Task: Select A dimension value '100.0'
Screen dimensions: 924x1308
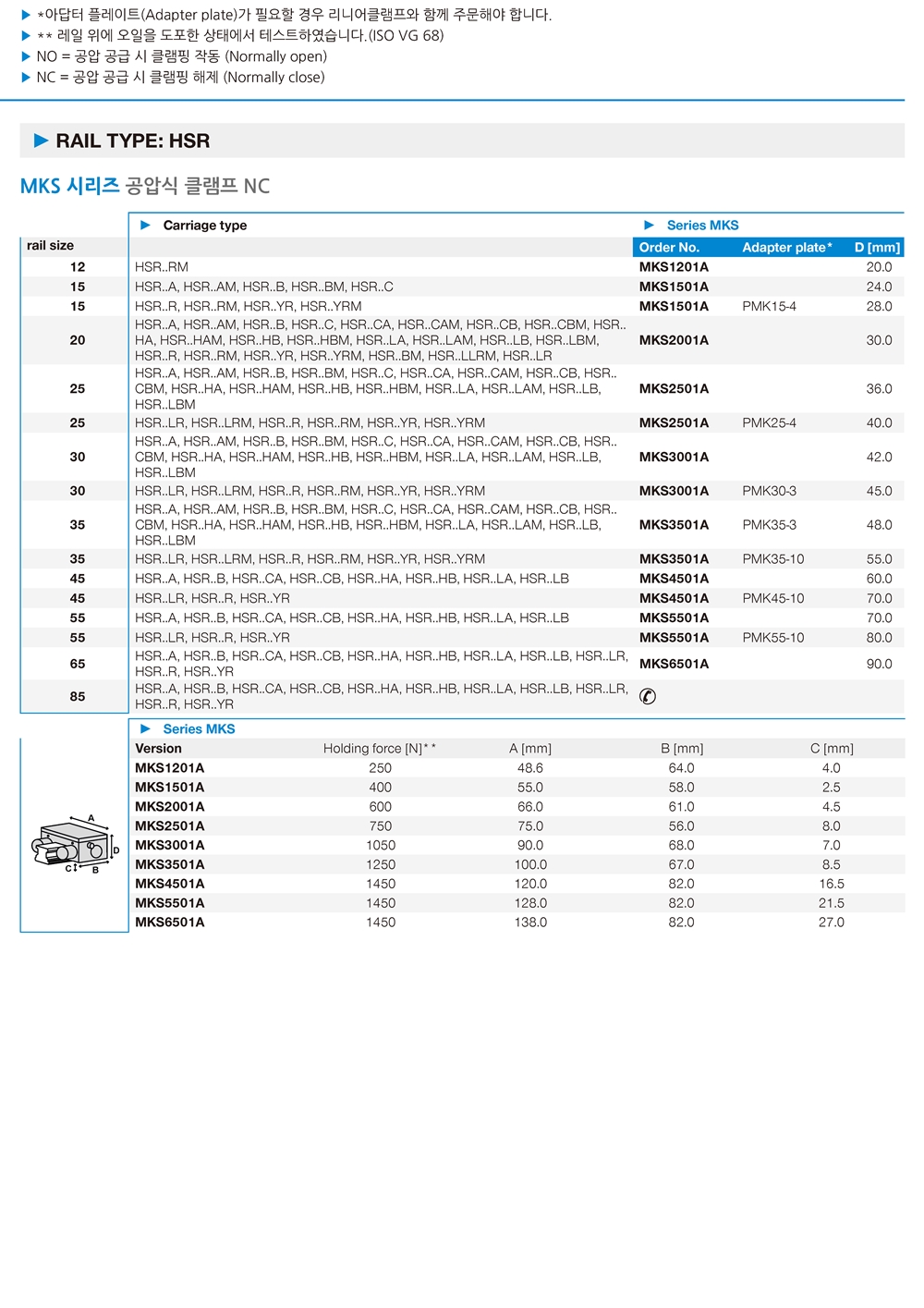Action: (530, 864)
